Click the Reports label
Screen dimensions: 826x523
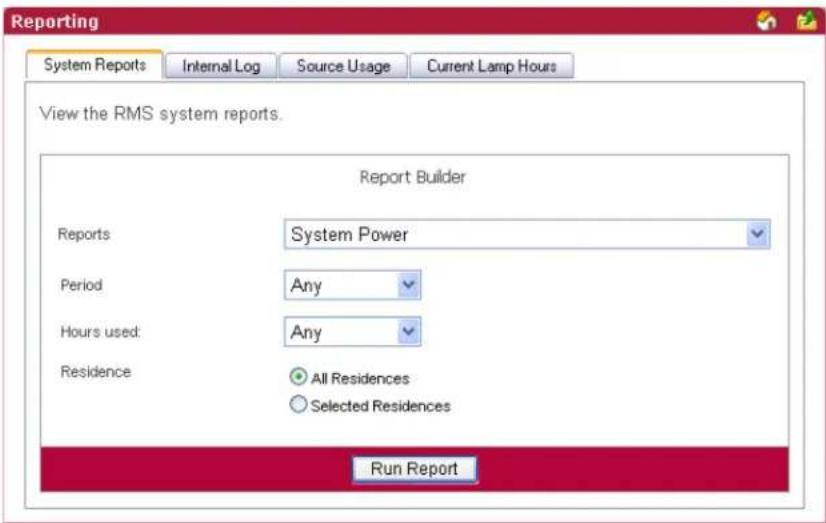pos(84,234)
